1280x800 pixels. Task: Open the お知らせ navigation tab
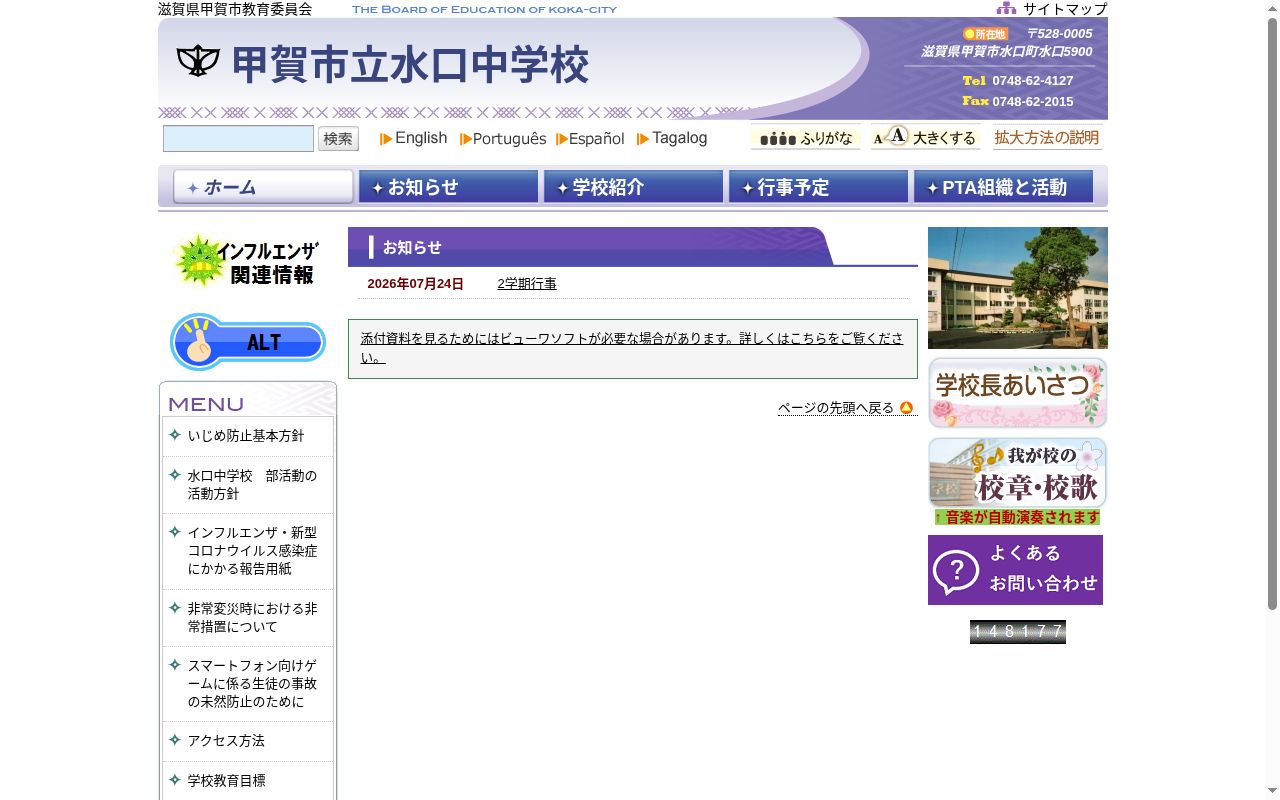coord(448,187)
